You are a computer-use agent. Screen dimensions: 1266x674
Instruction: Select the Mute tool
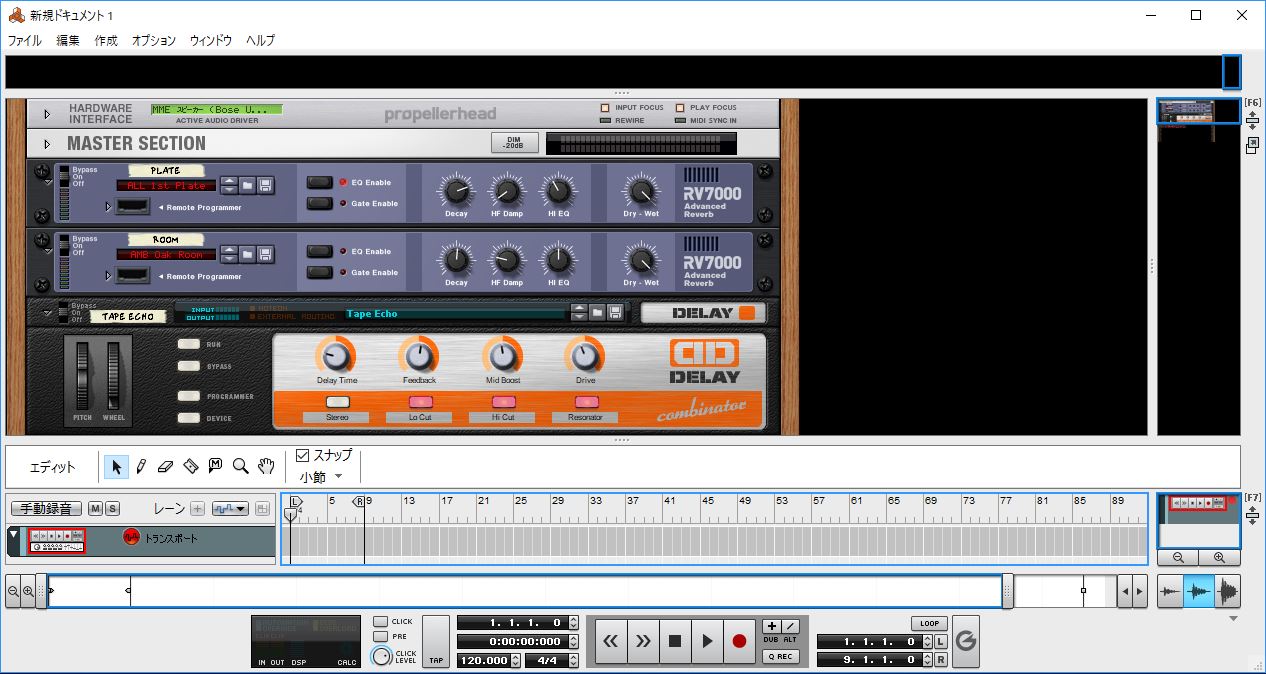[x=215, y=466]
